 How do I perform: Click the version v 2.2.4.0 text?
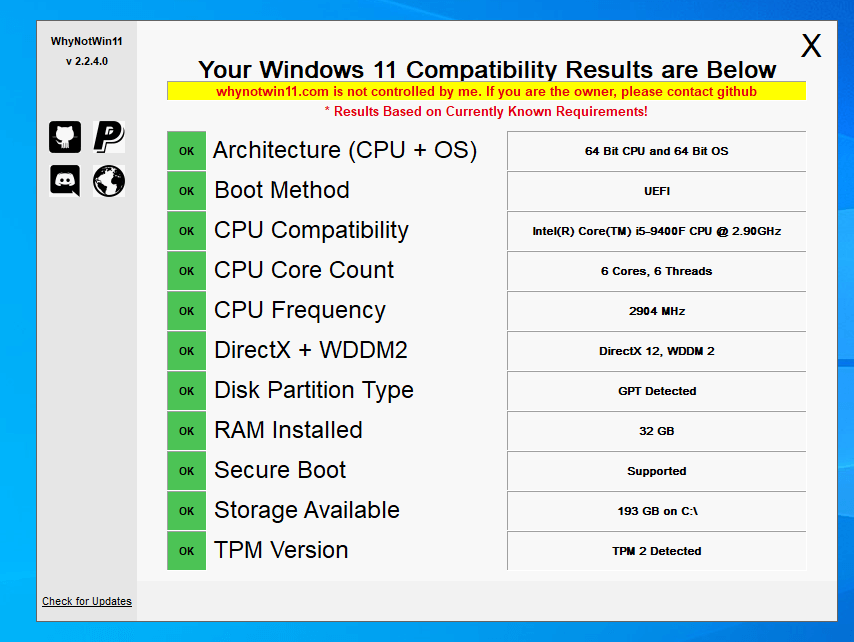[x=87, y=62]
